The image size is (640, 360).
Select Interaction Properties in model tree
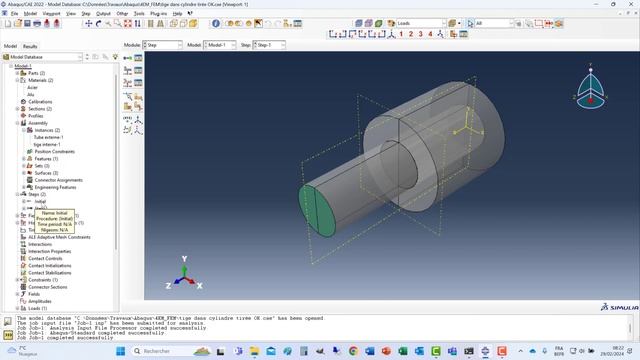coord(49,251)
